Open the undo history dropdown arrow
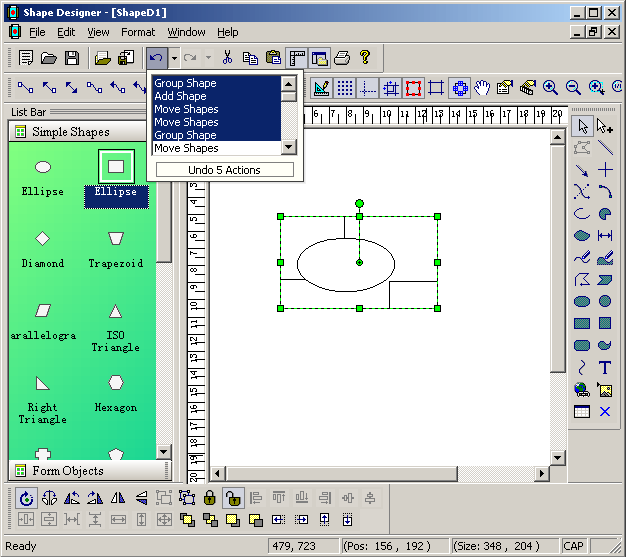Screen dimensions: 626x557 tap(174, 58)
